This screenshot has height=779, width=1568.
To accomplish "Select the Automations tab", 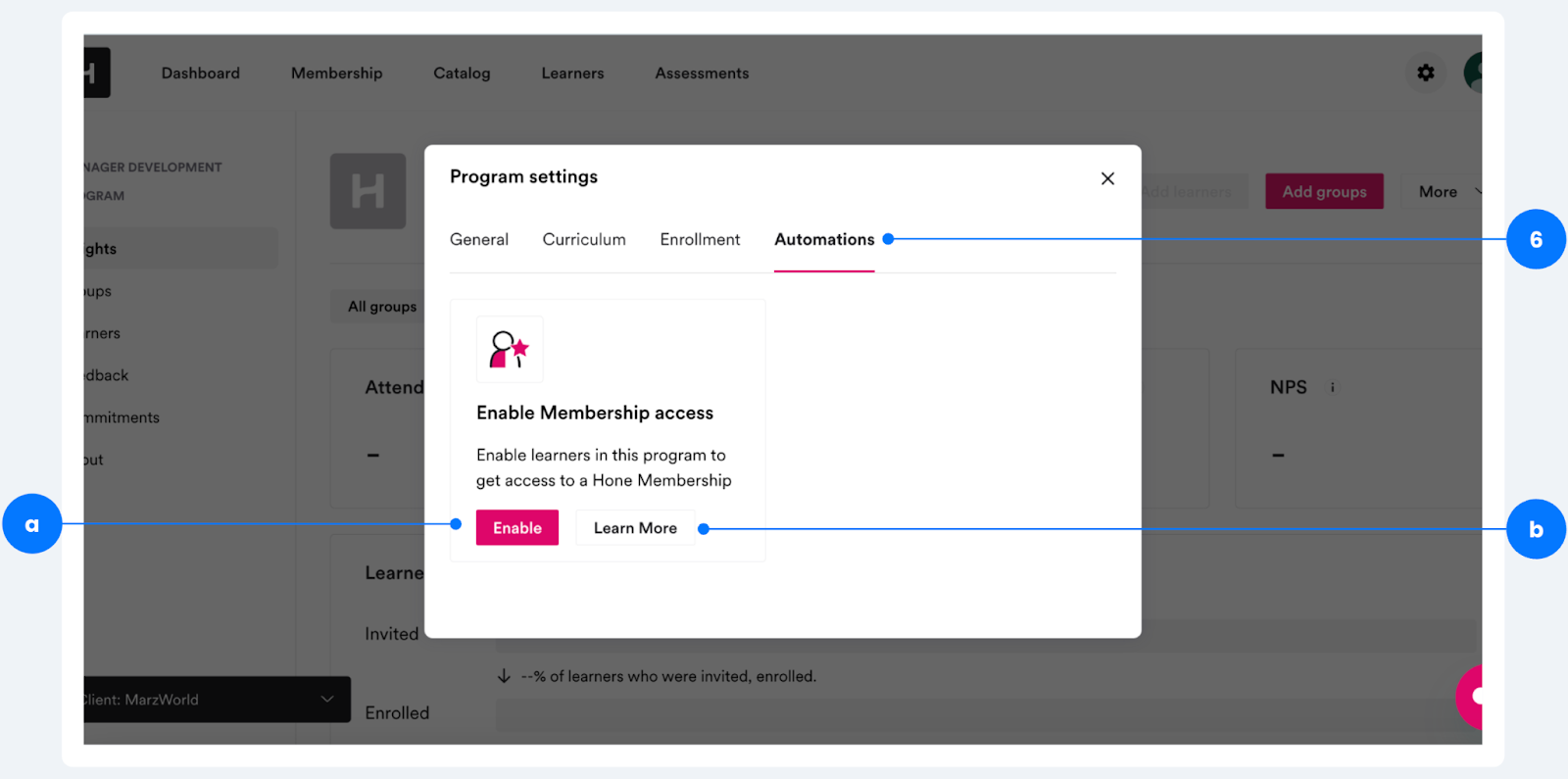I will click(x=824, y=239).
